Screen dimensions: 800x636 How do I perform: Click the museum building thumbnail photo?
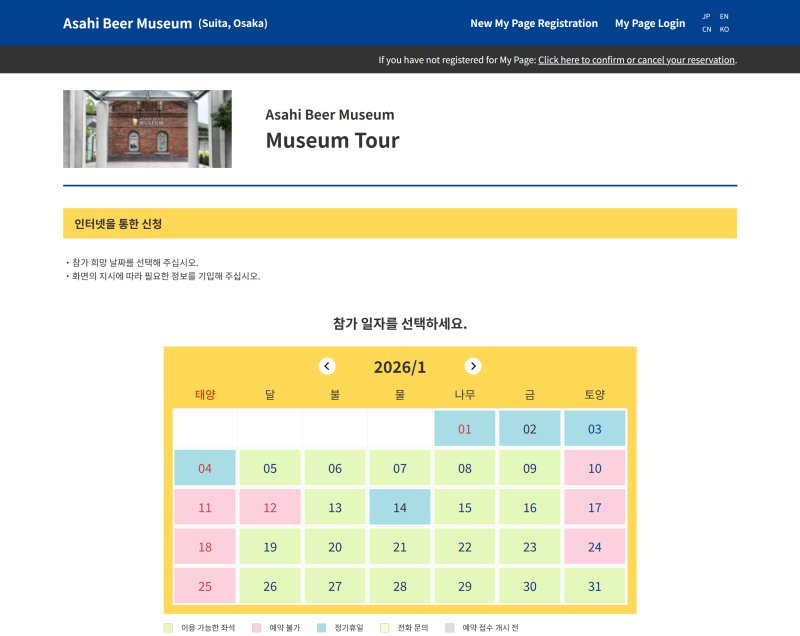(147, 129)
